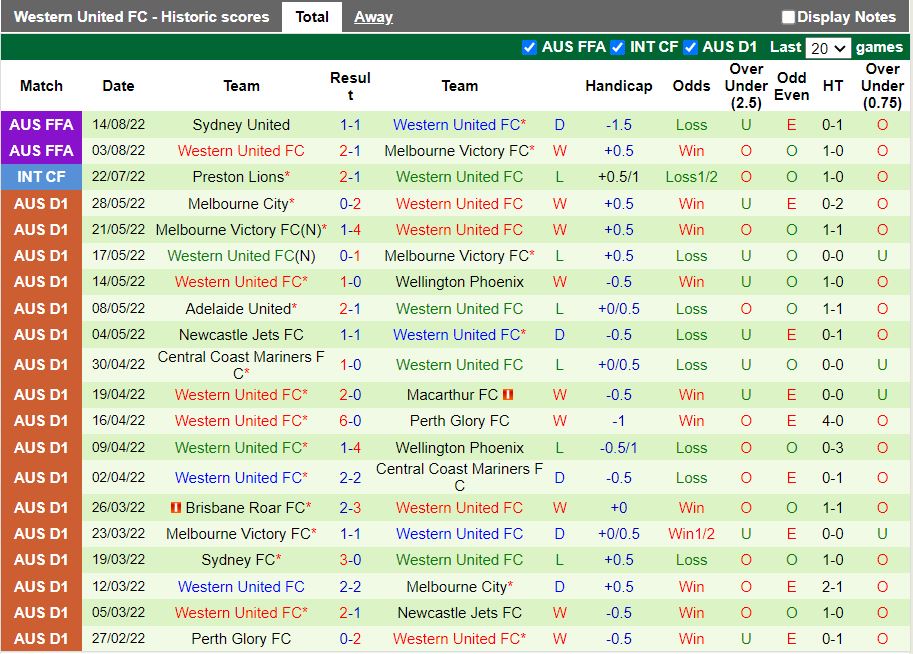
Task: Toggle the Display Notes checkbox
Action: click(x=789, y=16)
